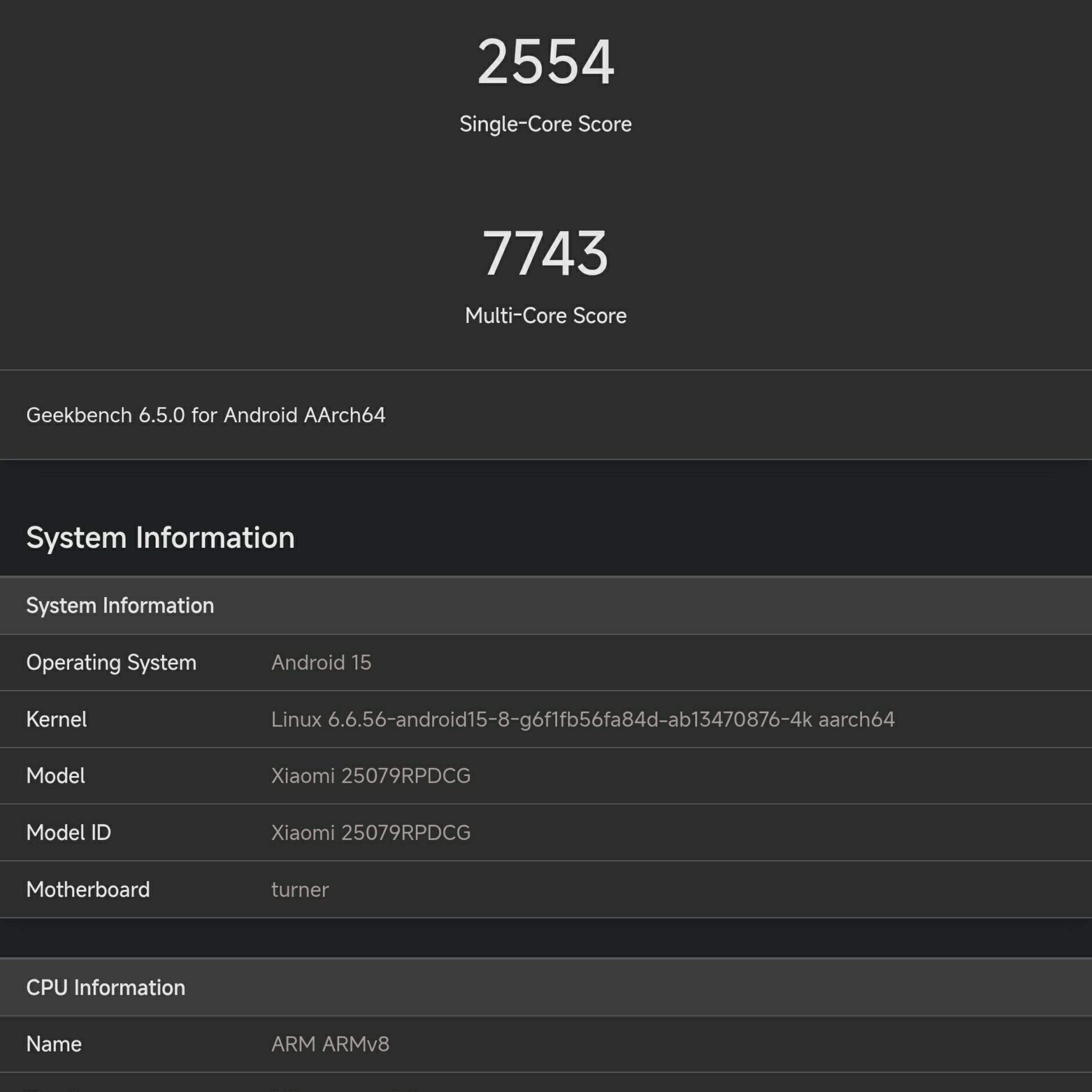Select the Linux kernel version string
The height and width of the screenshot is (1092, 1092).
[x=582, y=719]
